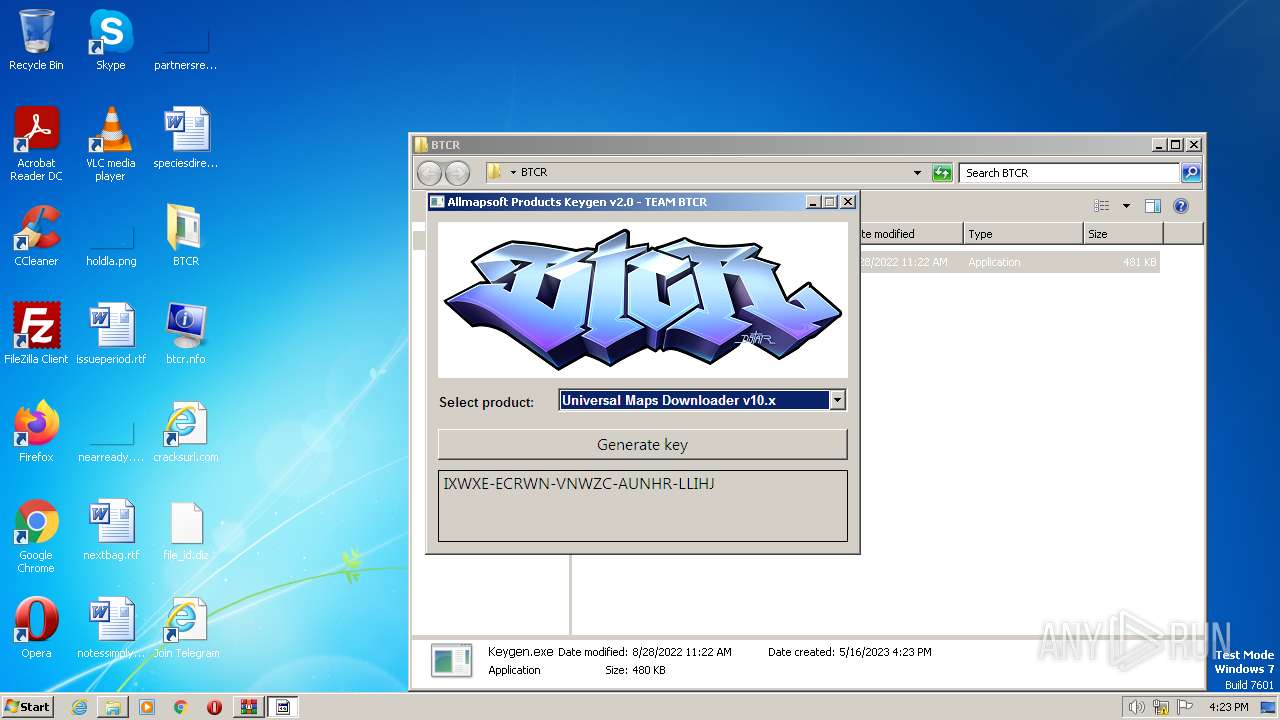Refresh the BTCR folder view
Viewport: 1280px width, 720px height.
pos(942,173)
